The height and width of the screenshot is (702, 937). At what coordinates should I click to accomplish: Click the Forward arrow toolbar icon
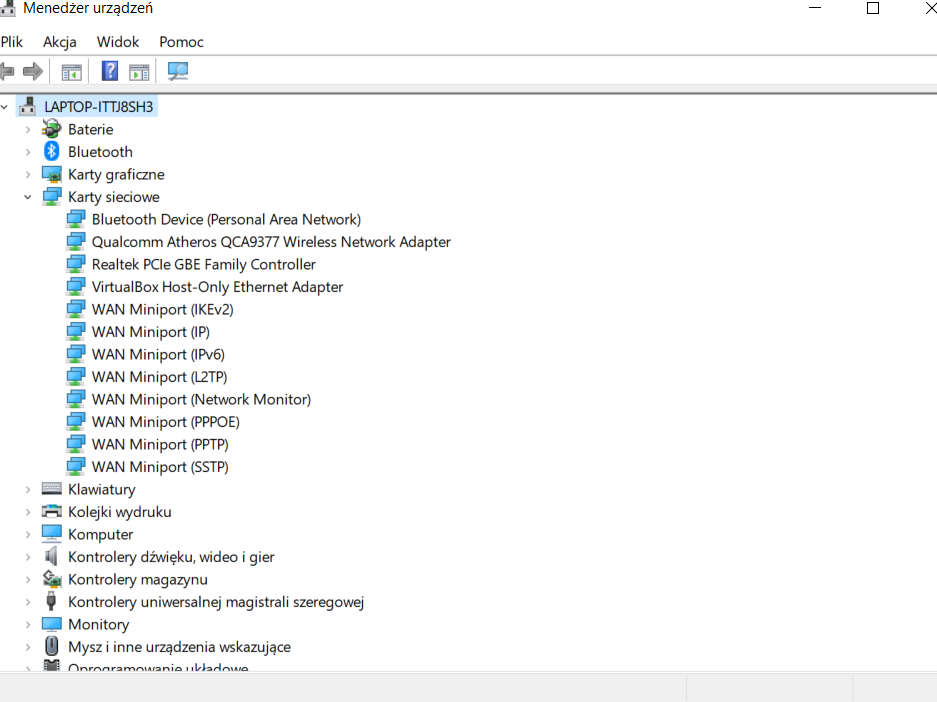pyautogui.click(x=33, y=72)
